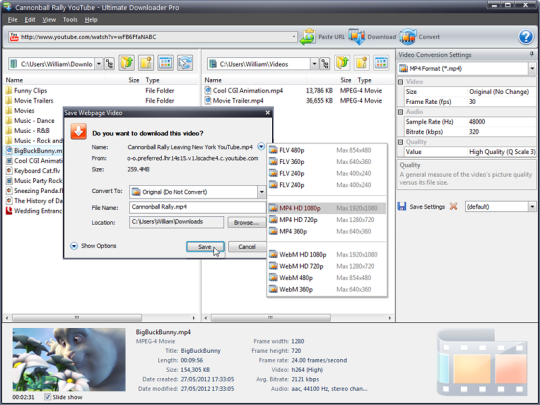The width and height of the screenshot is (540, 405).
Task: Open the View menu
Action: 49,20
